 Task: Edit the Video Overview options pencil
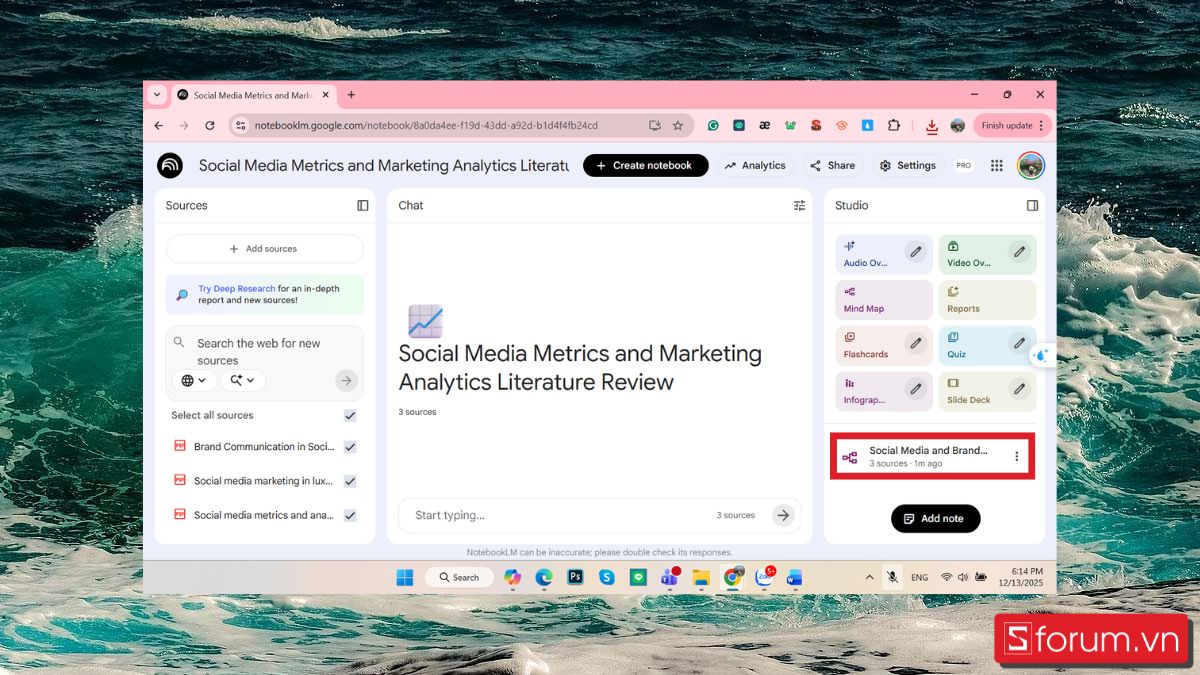tap(1019, 252)
